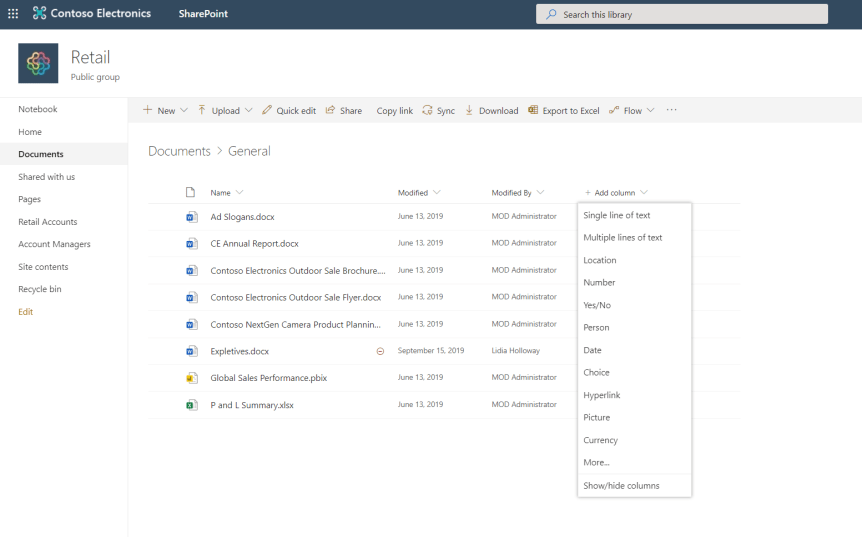862x537 pixels.
Task: Select Choice from Add column menu
Action: tap(596, 373)
